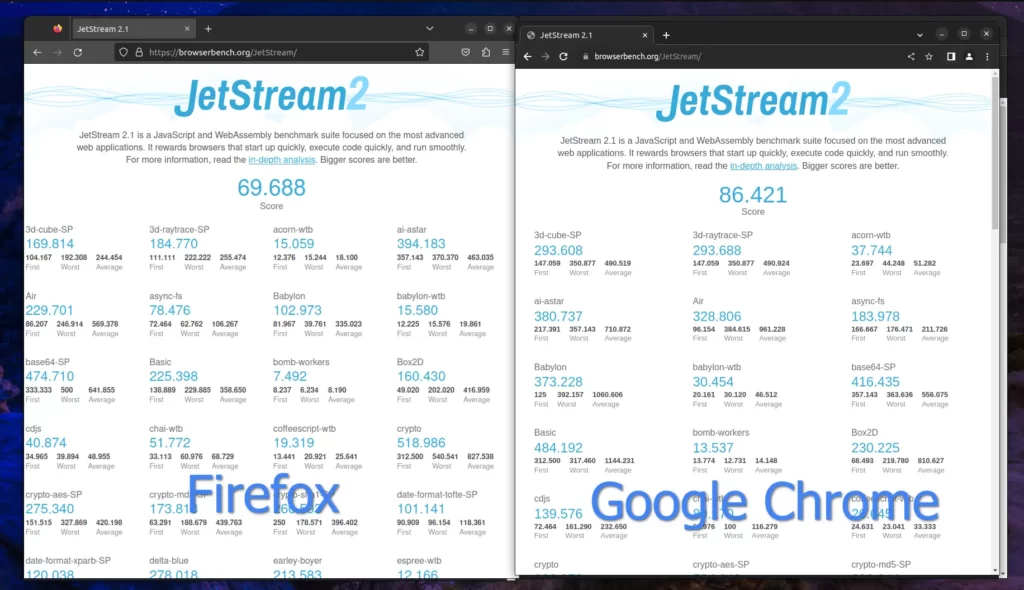
Task: Click acorn-wtb result 37.744 in Chrome
Action: coord(871,250)
